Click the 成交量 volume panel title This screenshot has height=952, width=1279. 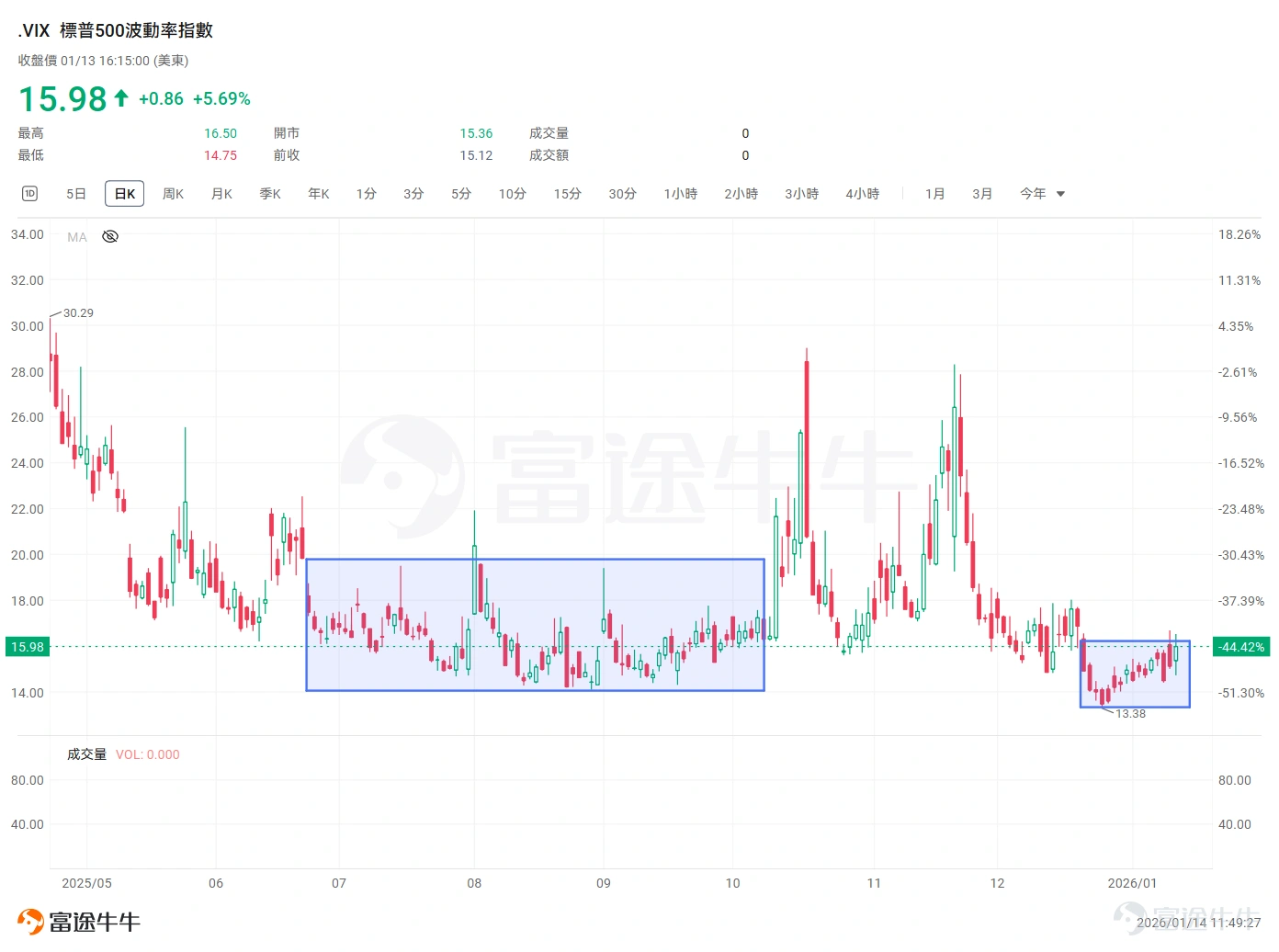pos(86,754)
